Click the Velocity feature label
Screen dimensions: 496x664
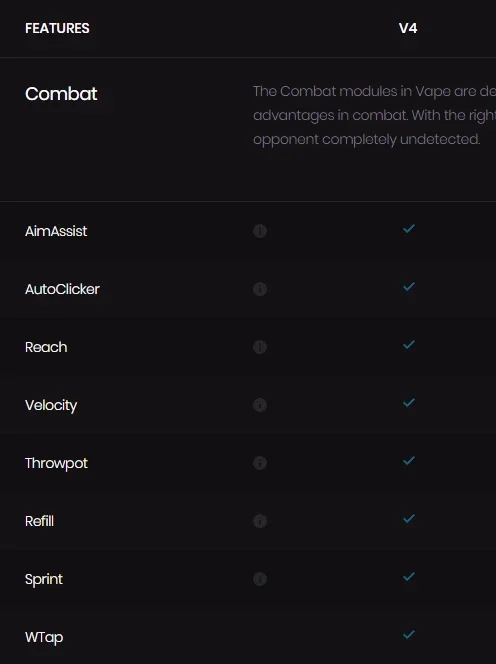tap(51, 405)
